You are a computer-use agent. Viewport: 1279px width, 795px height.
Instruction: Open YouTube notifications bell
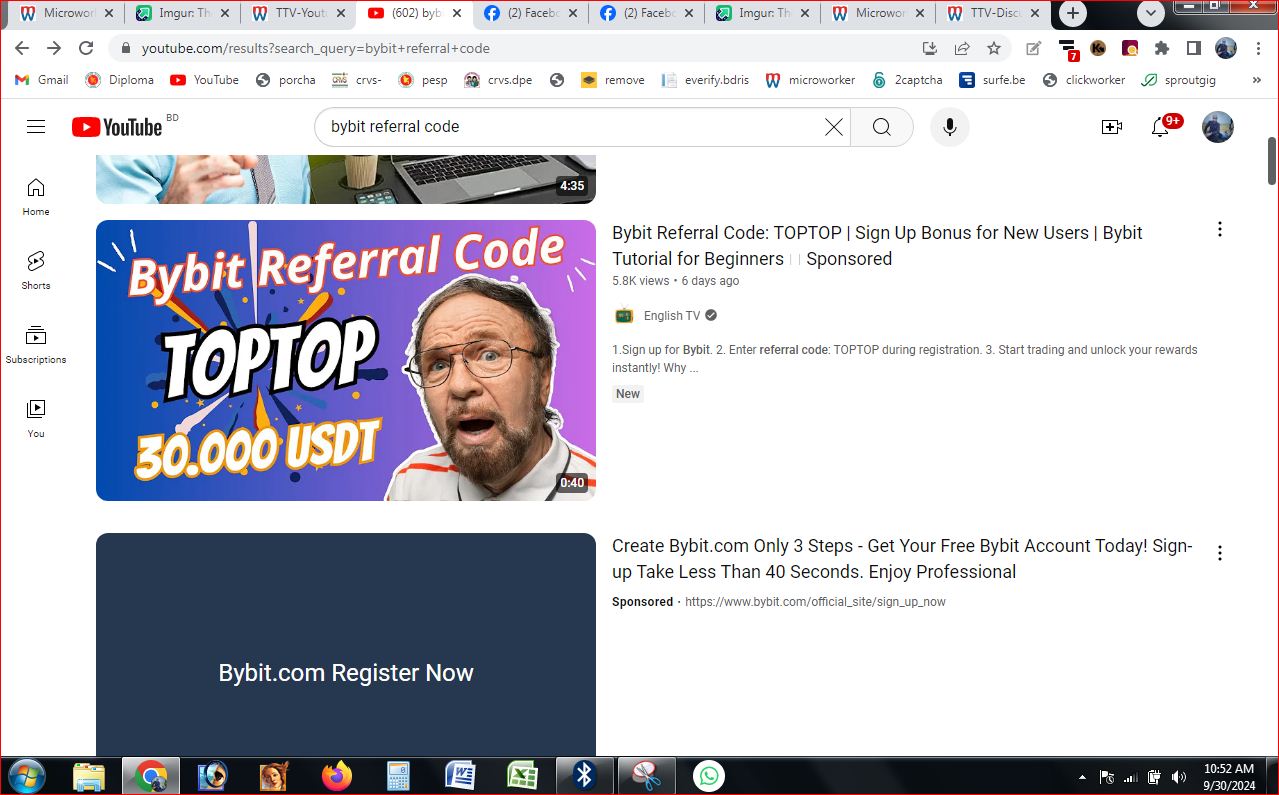pos(1160,127)
